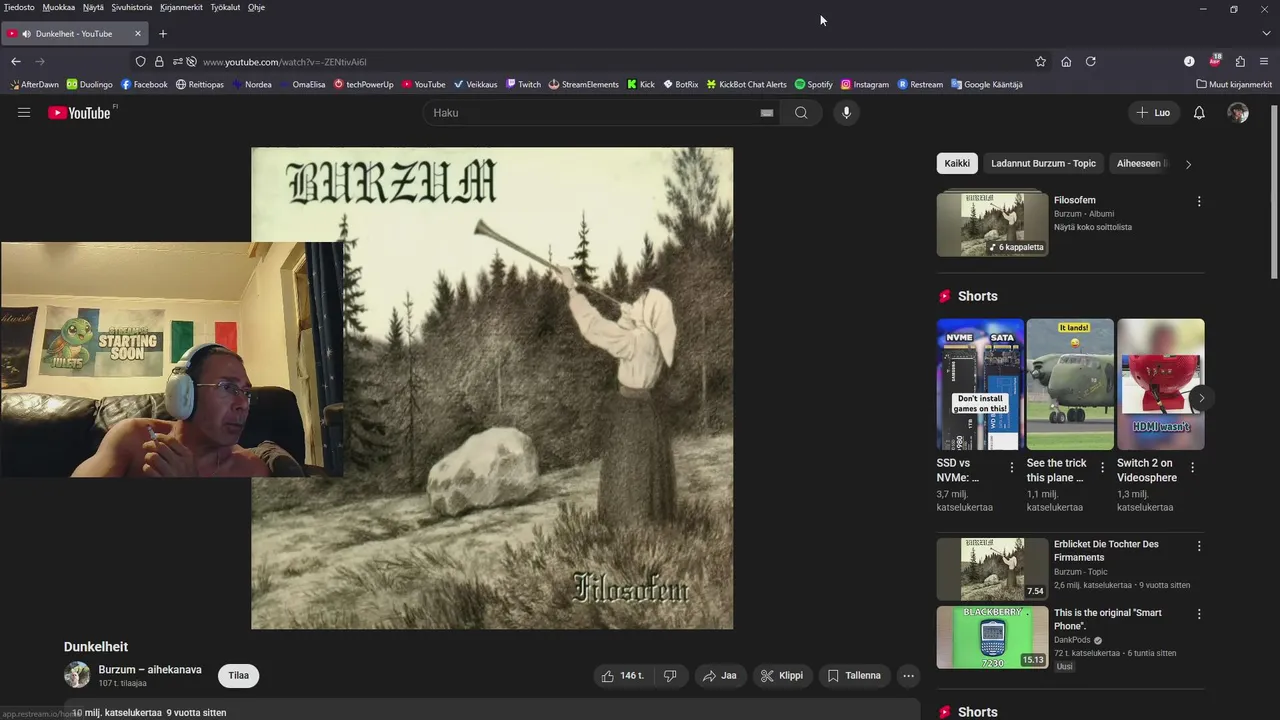
Task: Open options for original Smart Phone video
Action: (1199, 614)
